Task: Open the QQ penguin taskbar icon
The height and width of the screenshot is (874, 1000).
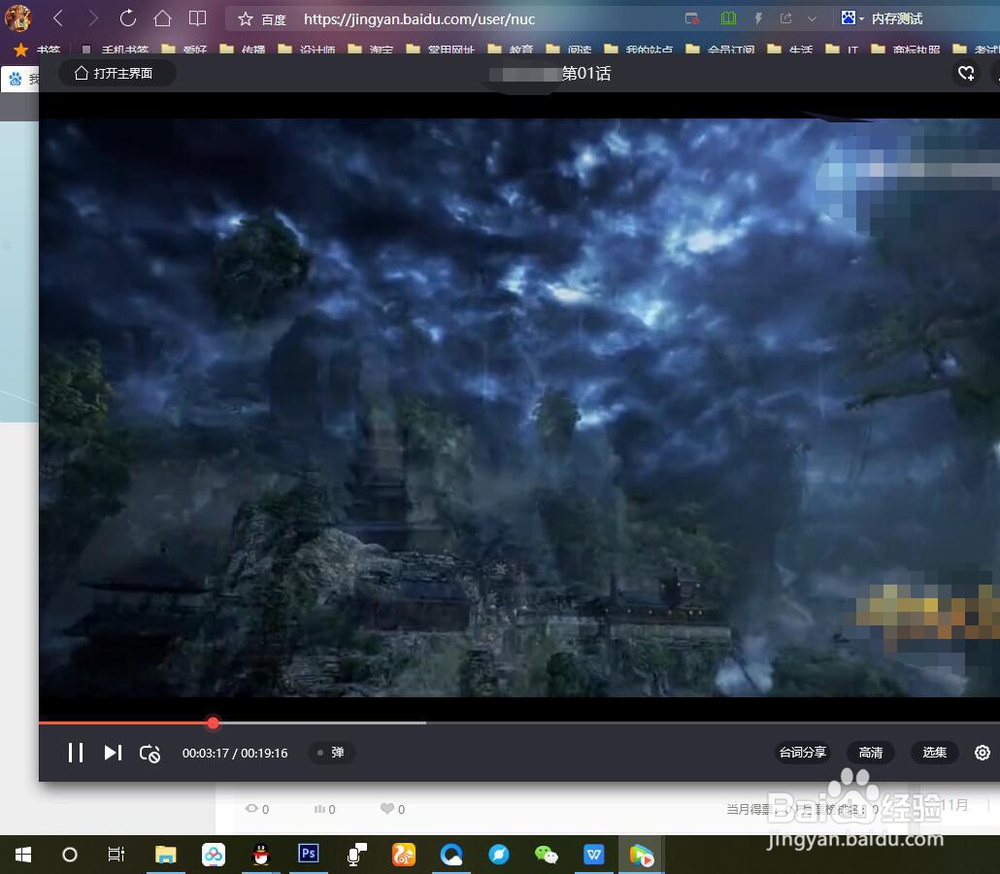Action: [x=261, y=854]
